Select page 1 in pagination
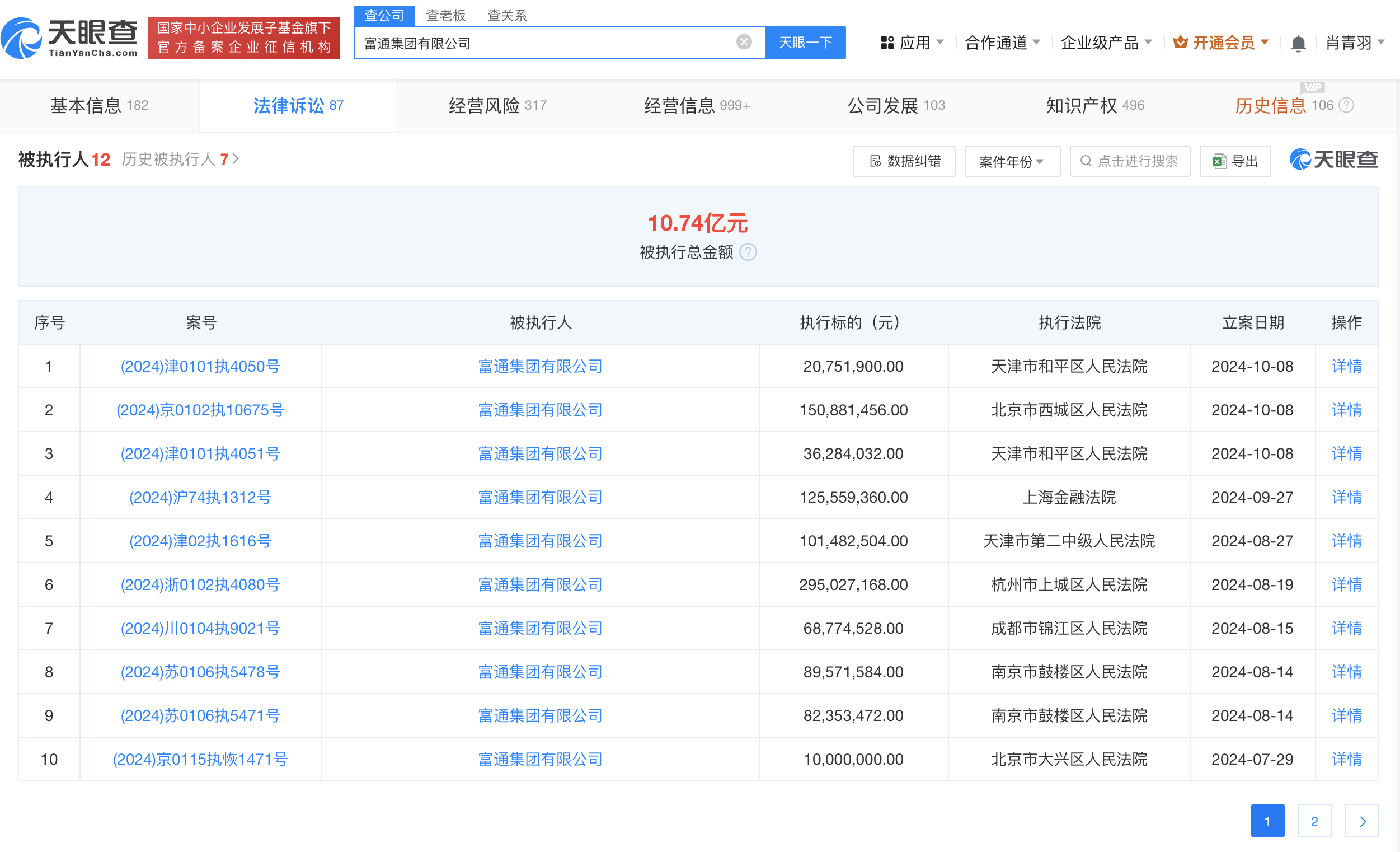The height and width of the screenshot is (852, 1400). tap(1267, 821)
